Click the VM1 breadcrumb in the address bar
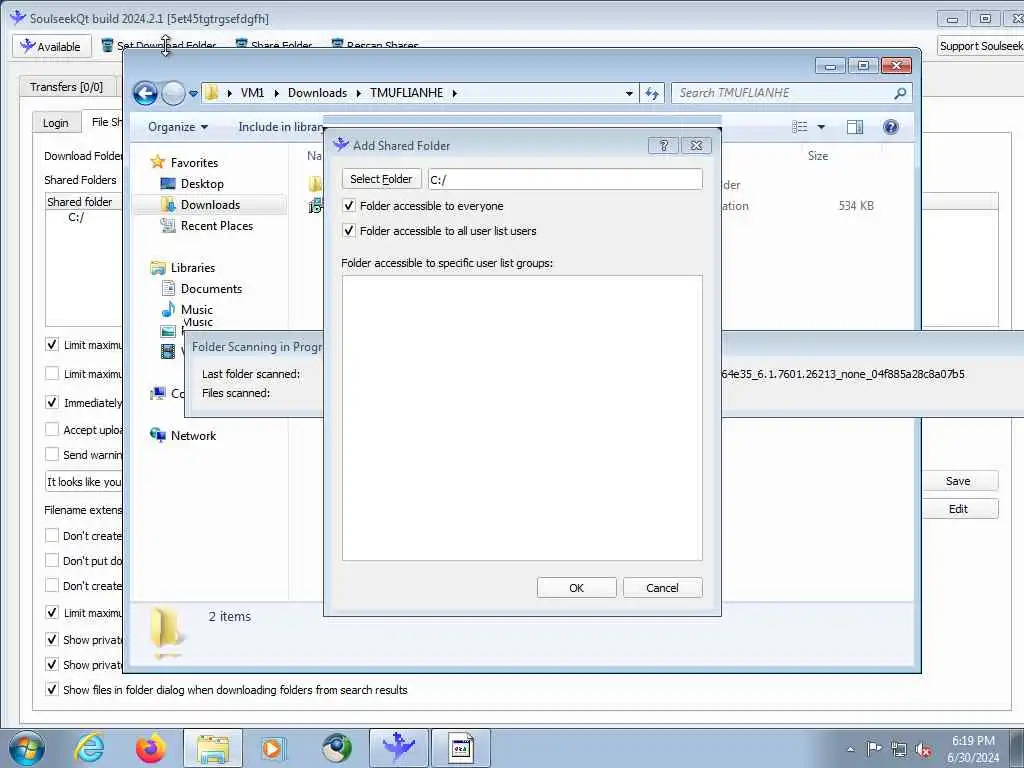This screenshot has height=768, width=1024. [x=253, y=93]
